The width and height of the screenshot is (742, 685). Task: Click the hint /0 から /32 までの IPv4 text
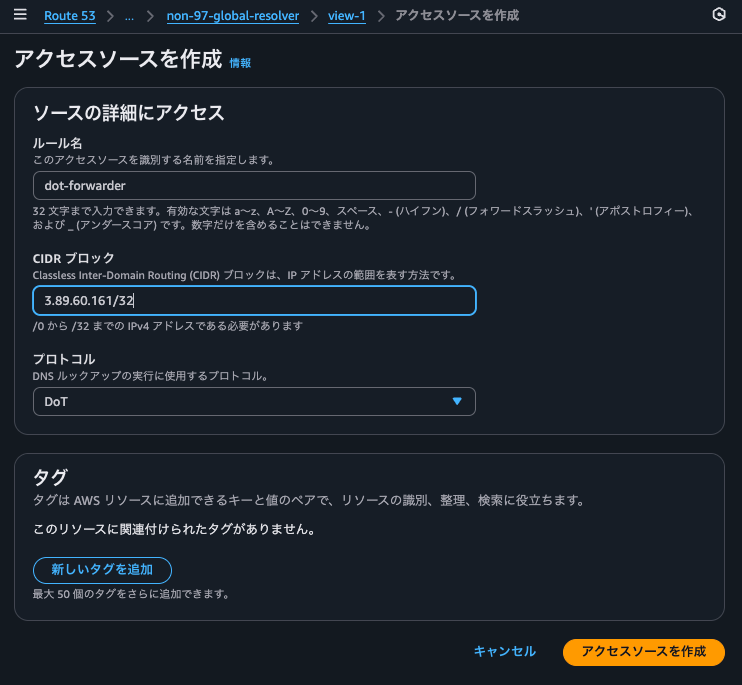pos(168,326)
